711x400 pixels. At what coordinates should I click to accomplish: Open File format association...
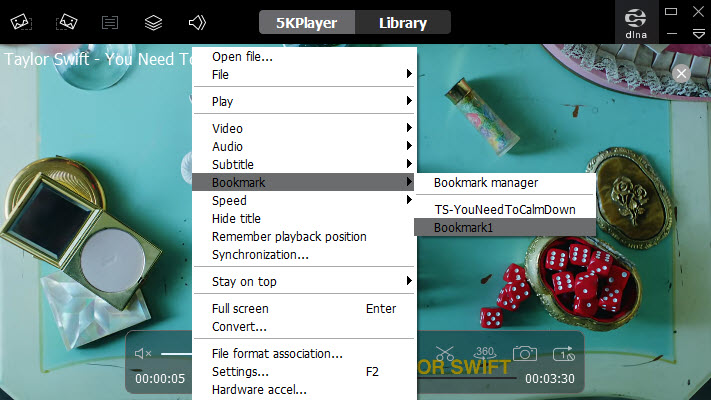coord(304,353)
